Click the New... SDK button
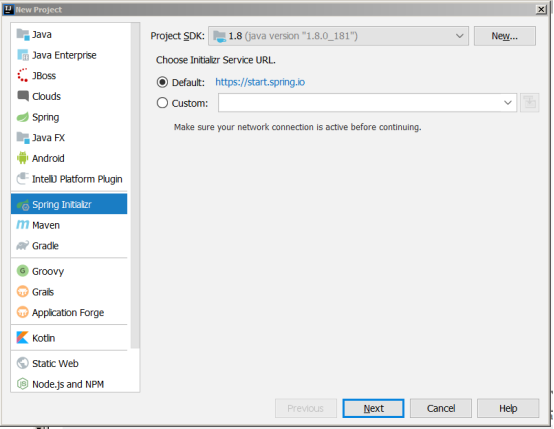The height and width of the screenshot is (429, 554). point(505,36)
